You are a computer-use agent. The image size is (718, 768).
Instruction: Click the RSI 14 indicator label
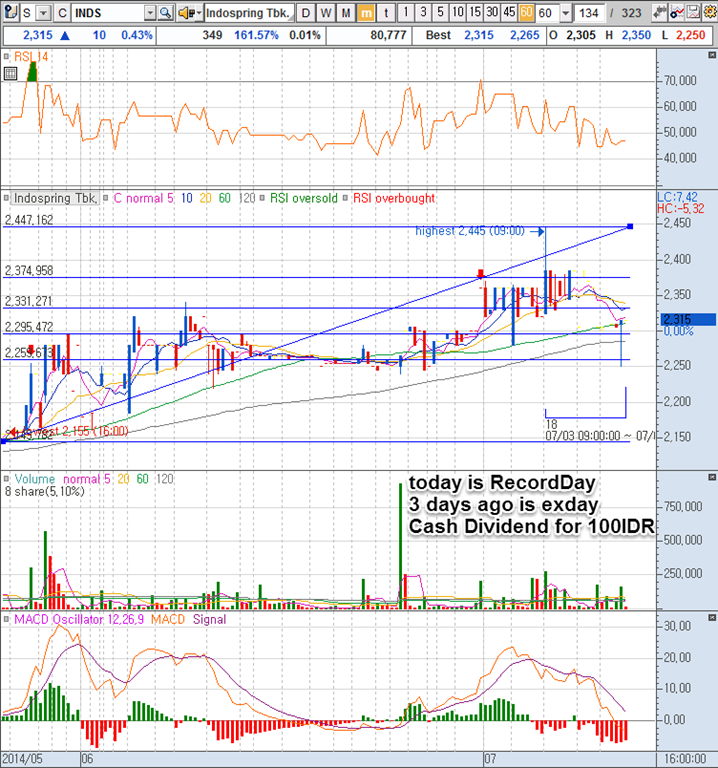(31, 57)
